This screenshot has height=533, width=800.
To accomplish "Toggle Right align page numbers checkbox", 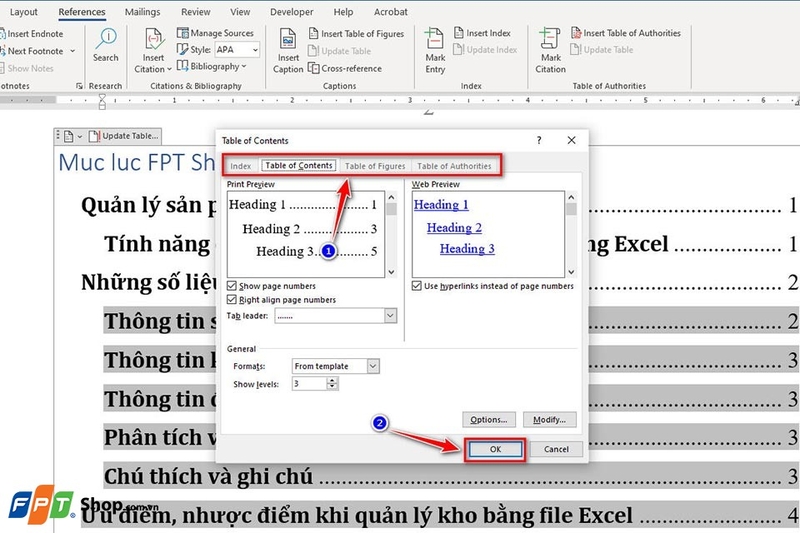I will coord(232,299).
